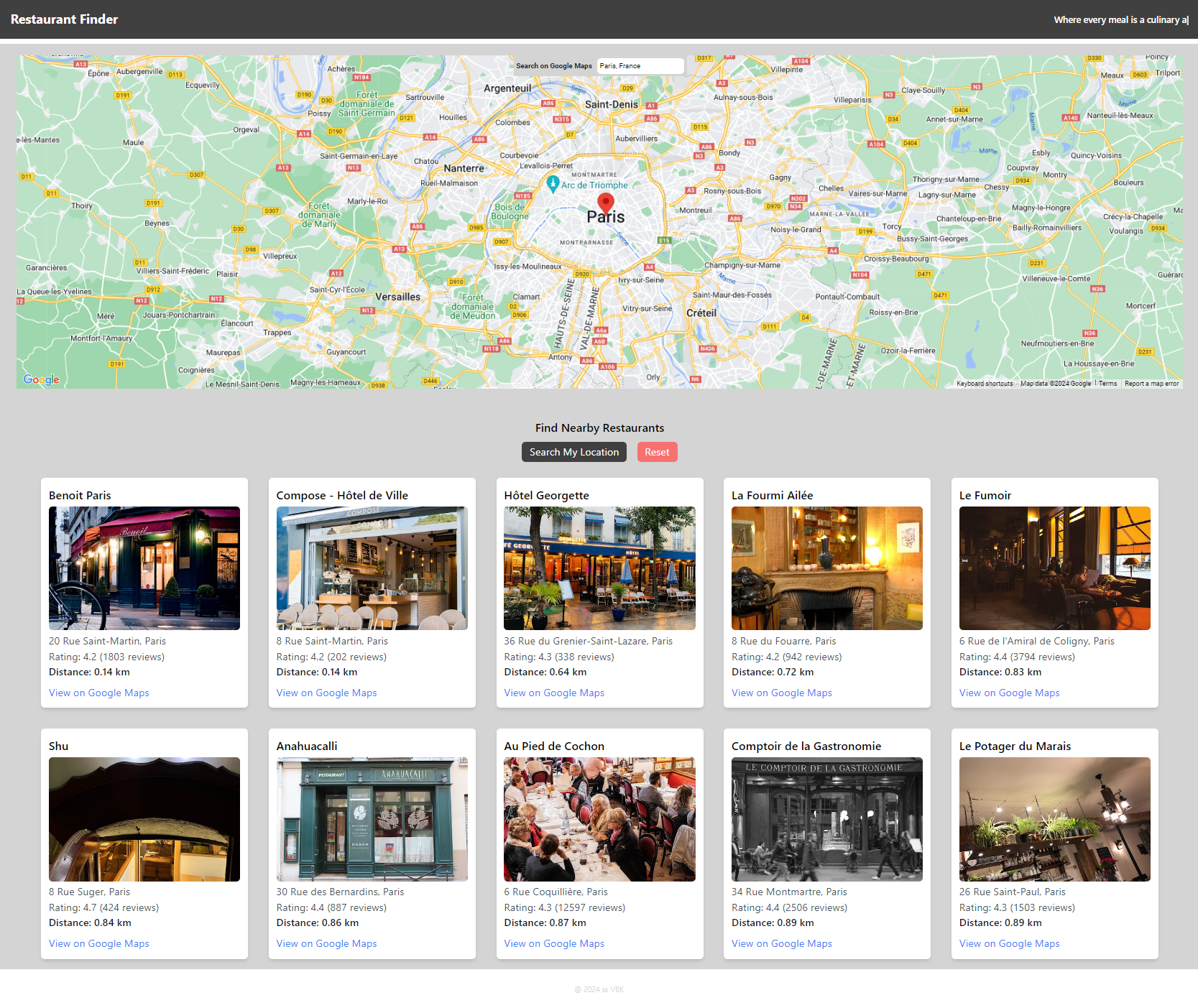Click the Shu restaurant photo
Screen dimensions: 1198x1008
pos(144,819)
